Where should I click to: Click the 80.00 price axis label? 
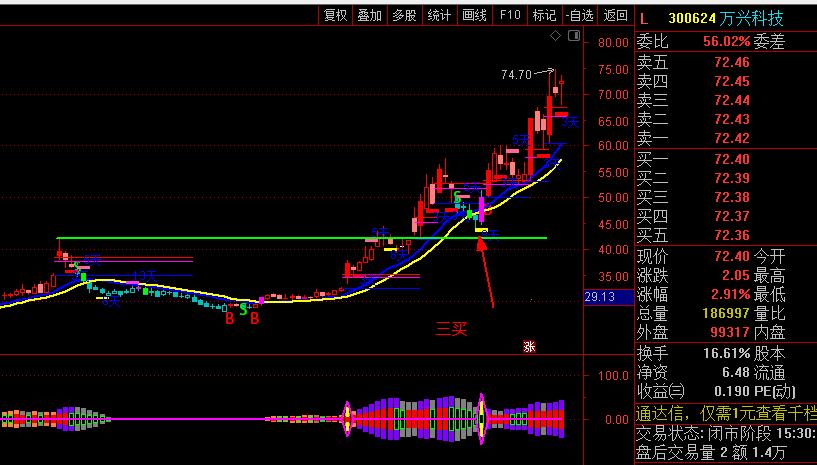613,42
